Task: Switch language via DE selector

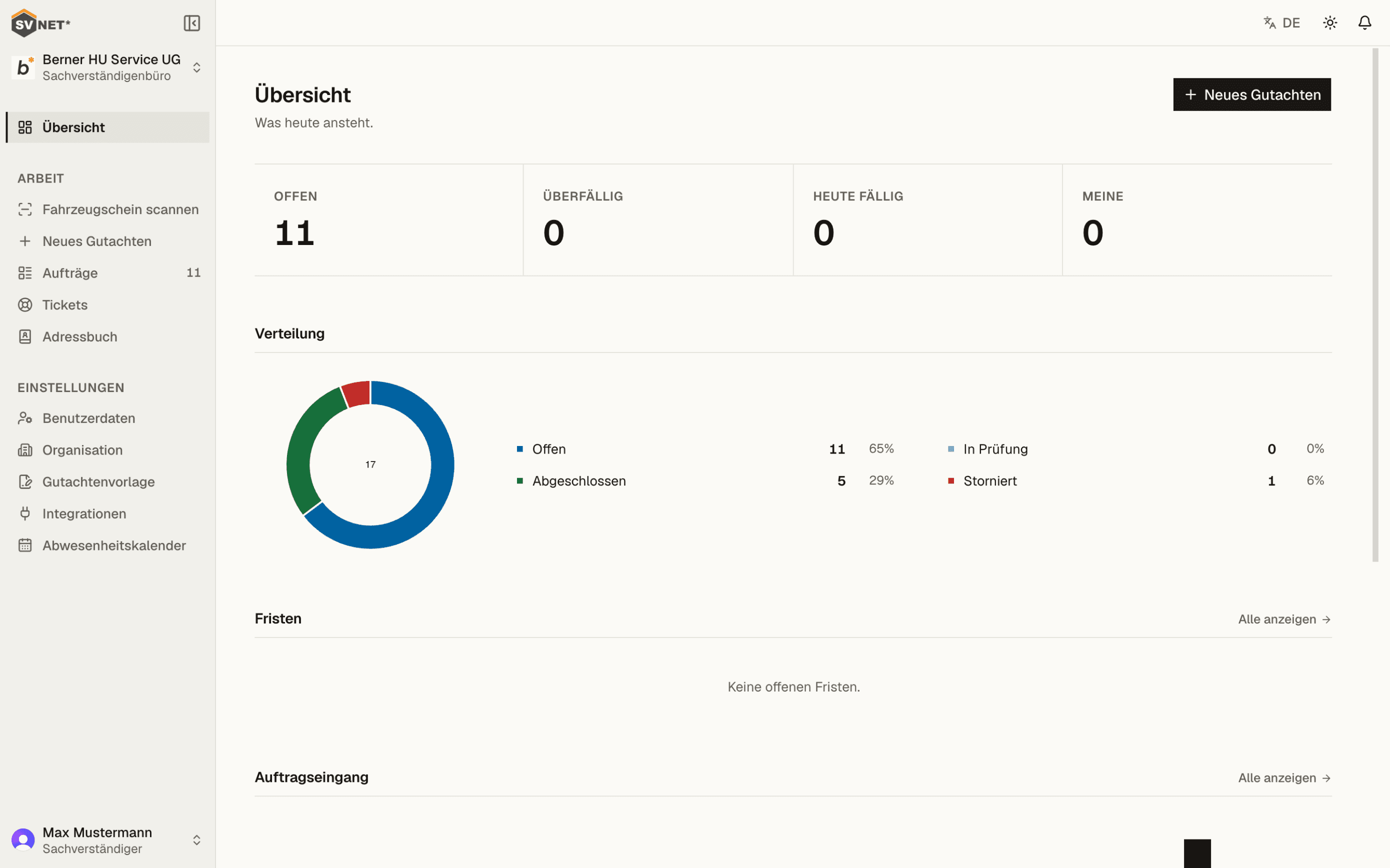Action: pos(1282,22)
